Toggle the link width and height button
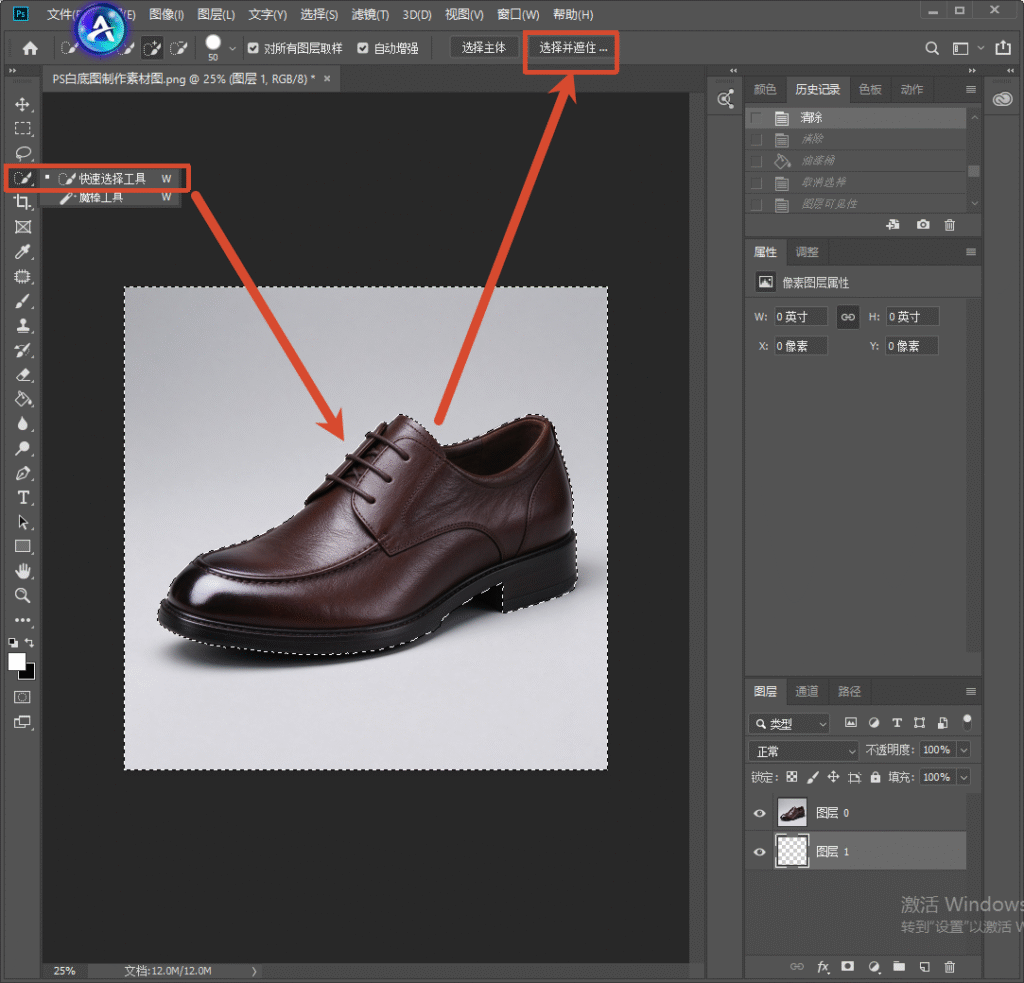The image size is (1024, 983). click(x=848, y=317)
